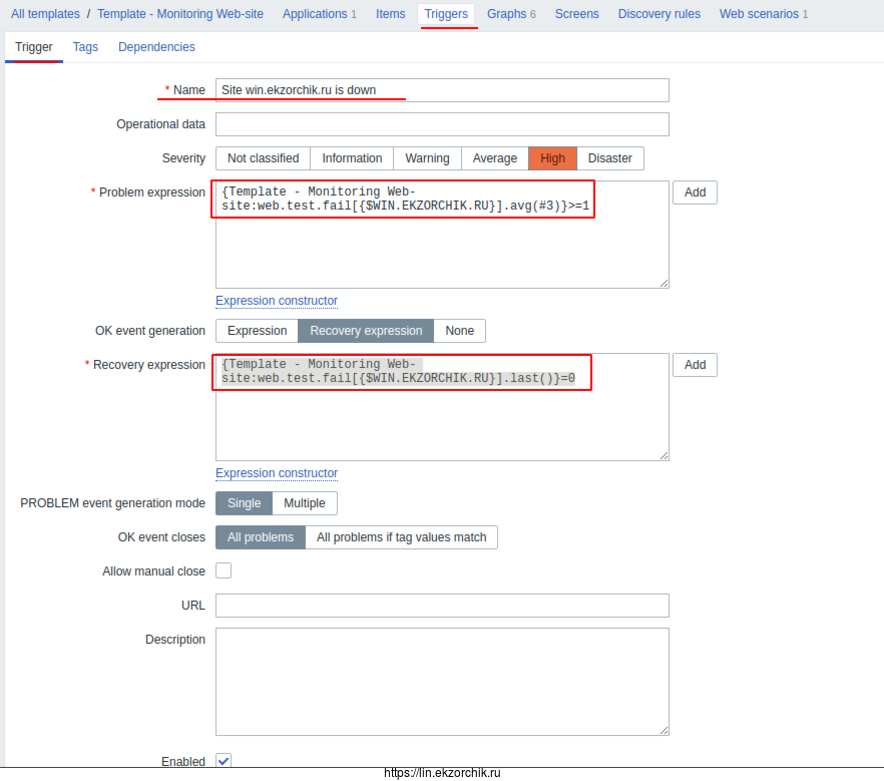Click Add next to Problem expression

694,192
